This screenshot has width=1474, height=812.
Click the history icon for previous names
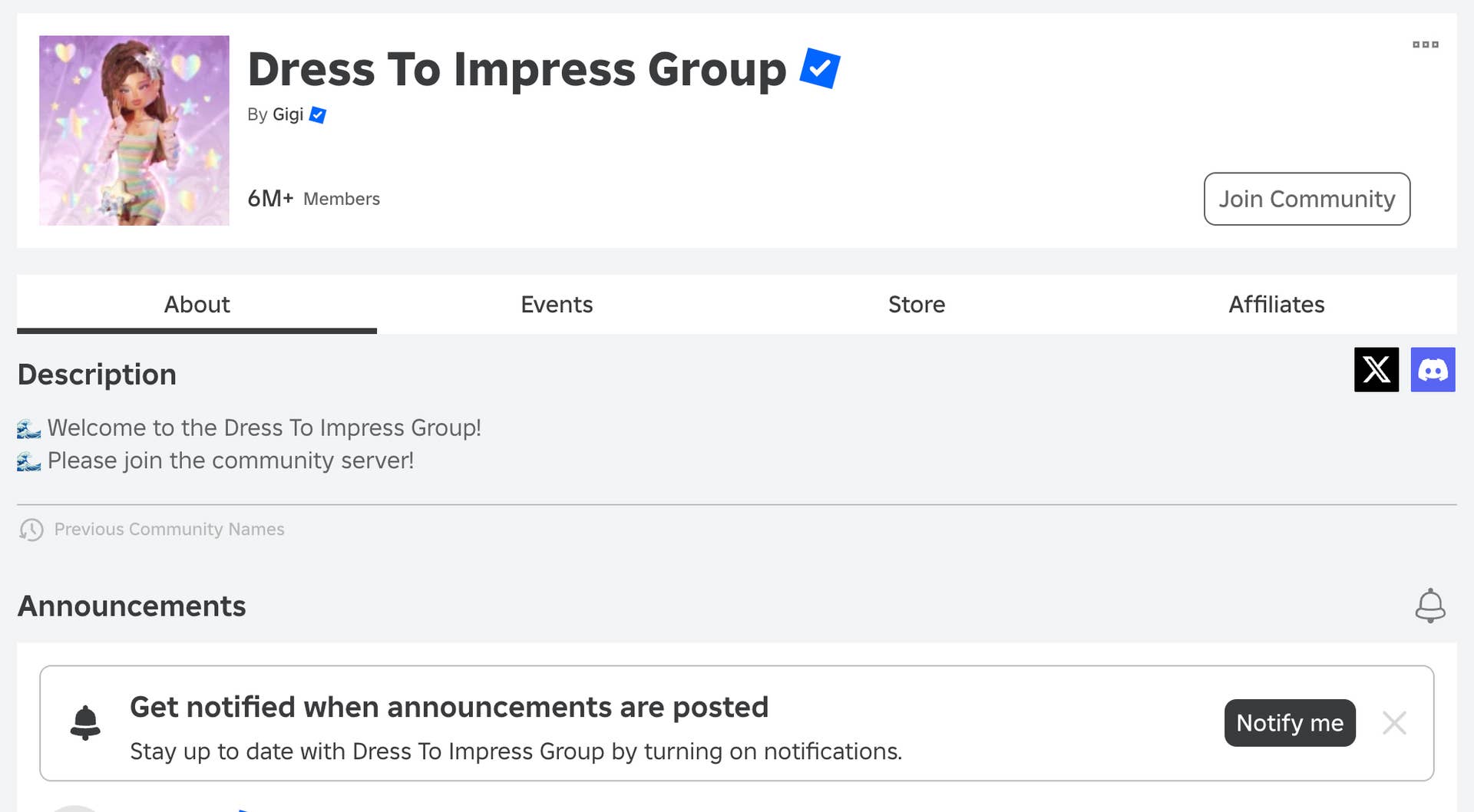coord(31,530)
